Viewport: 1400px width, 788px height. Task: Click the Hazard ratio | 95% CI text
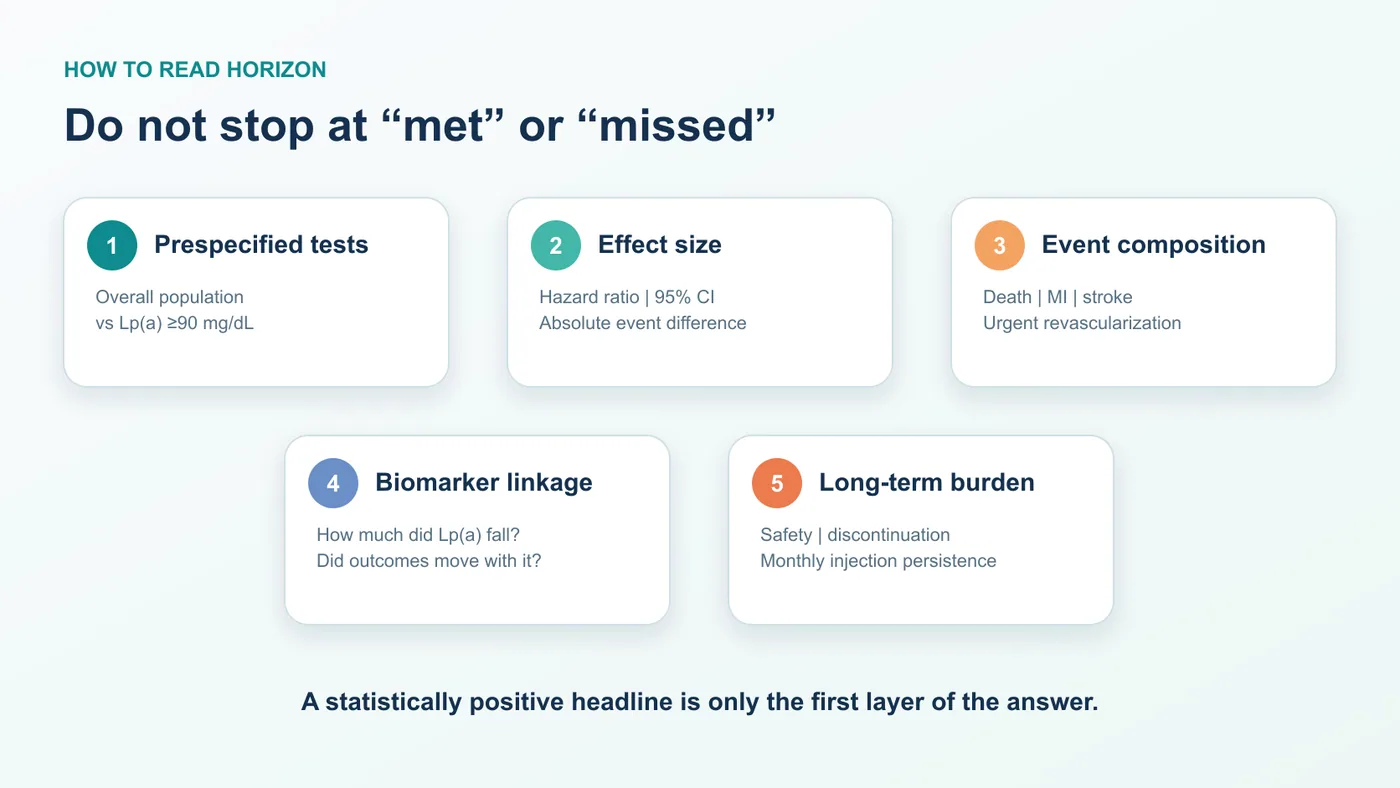click(627, 297)
